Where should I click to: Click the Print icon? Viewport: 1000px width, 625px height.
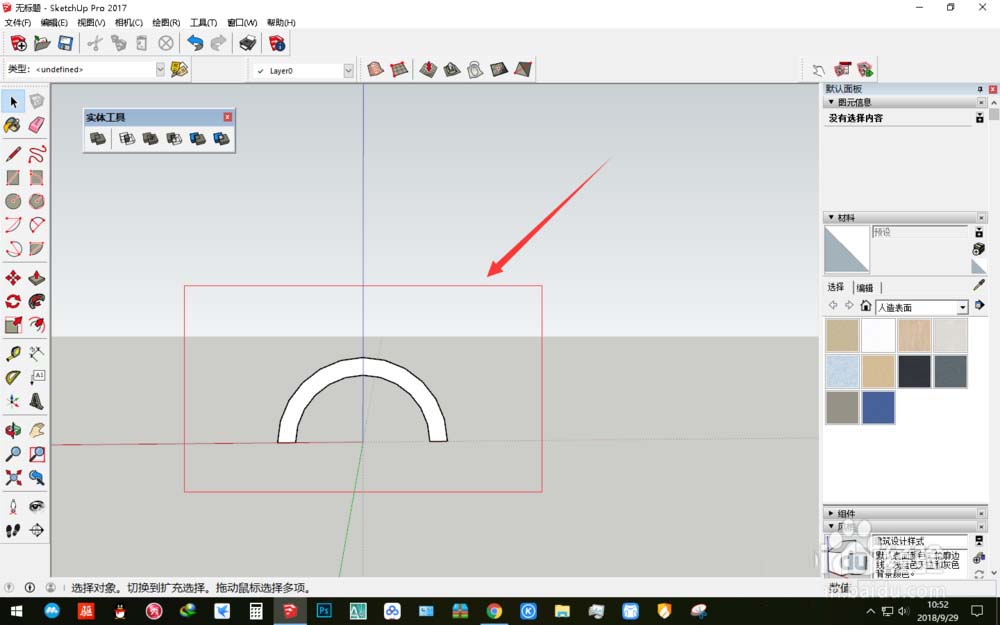point(247,43)
